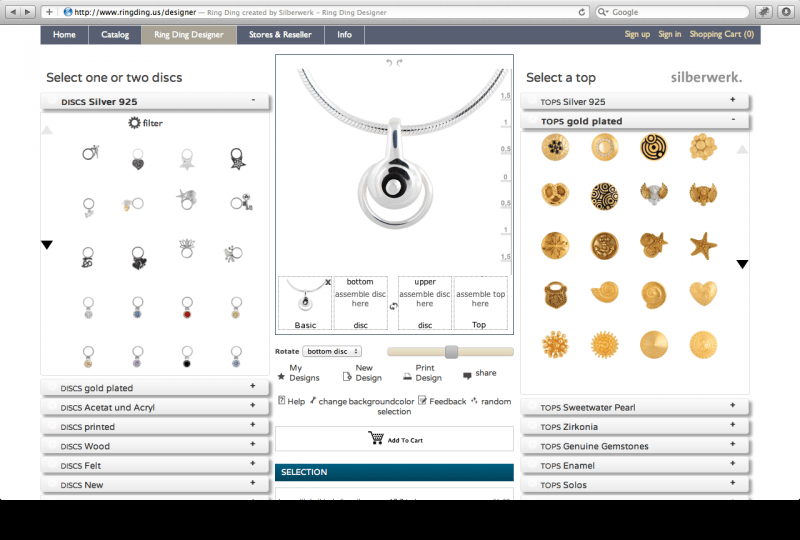Click the Sign in link
The width and height of the screenshot is (800, 540).
click(669, 34)
